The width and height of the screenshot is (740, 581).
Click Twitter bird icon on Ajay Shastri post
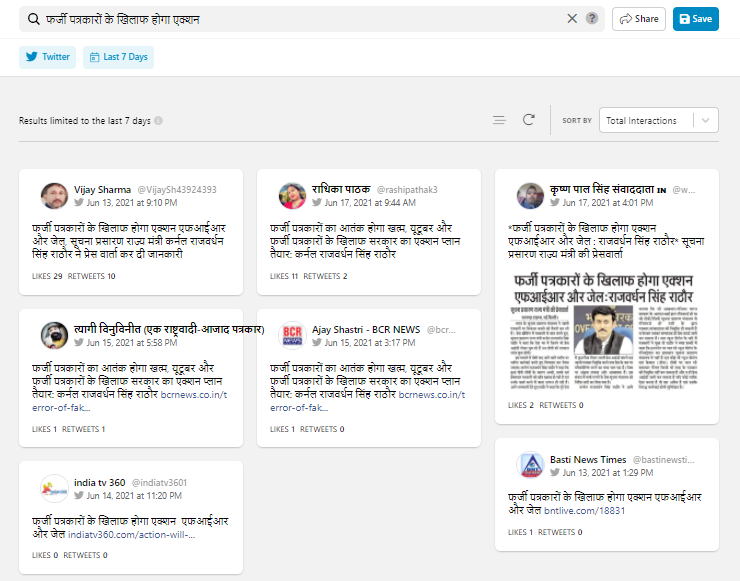[x=317, y=342]
